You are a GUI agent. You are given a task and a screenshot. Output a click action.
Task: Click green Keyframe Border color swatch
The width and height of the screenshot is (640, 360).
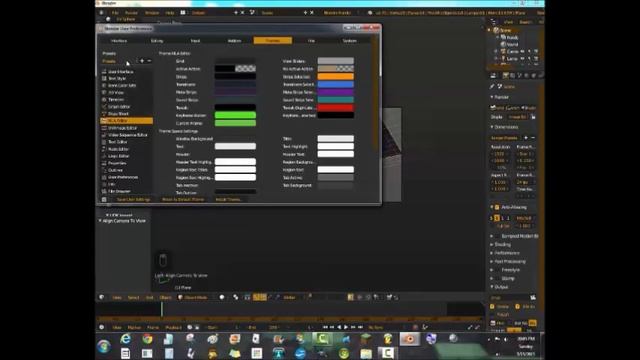click(235, 116)
